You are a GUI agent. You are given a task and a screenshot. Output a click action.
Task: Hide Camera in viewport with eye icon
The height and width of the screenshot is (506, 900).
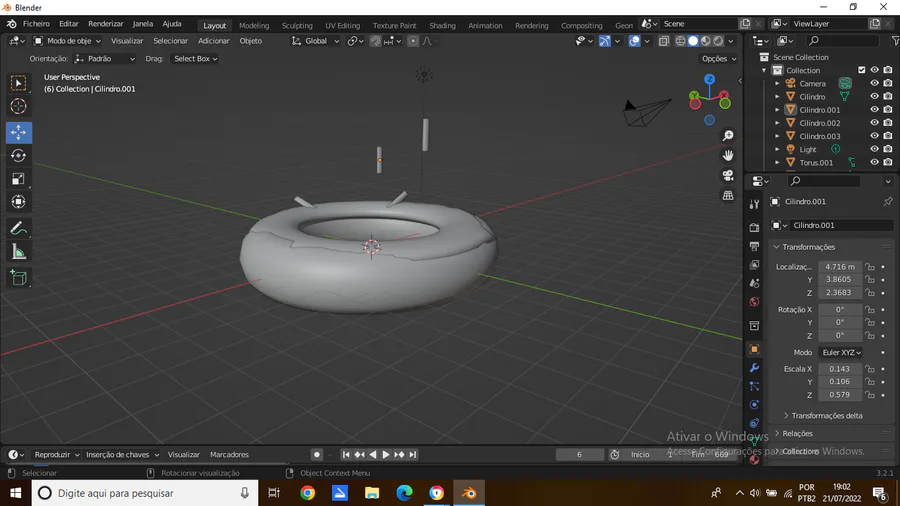[x=874, y=83]
